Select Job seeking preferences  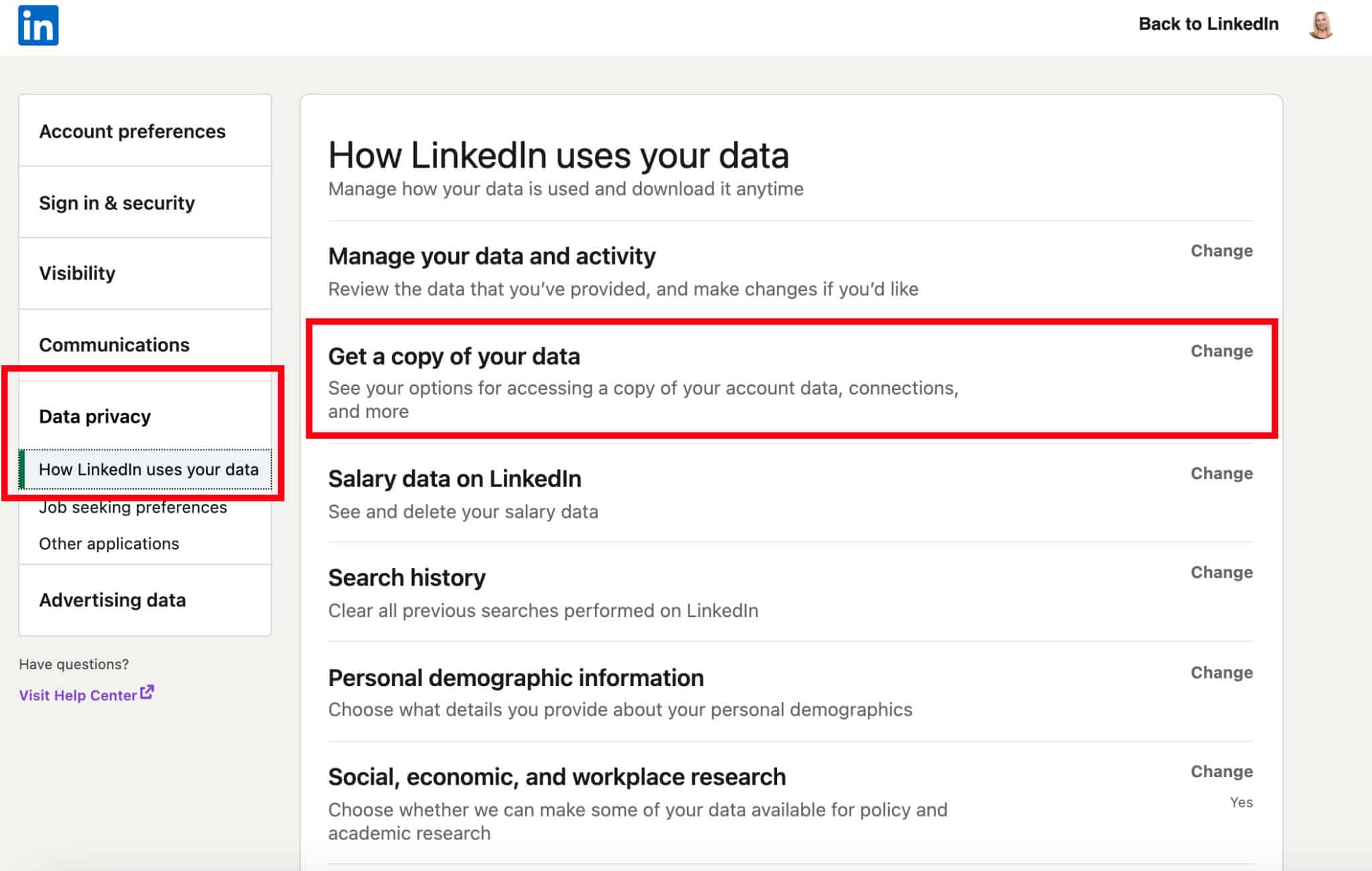[x=133, y=507]
